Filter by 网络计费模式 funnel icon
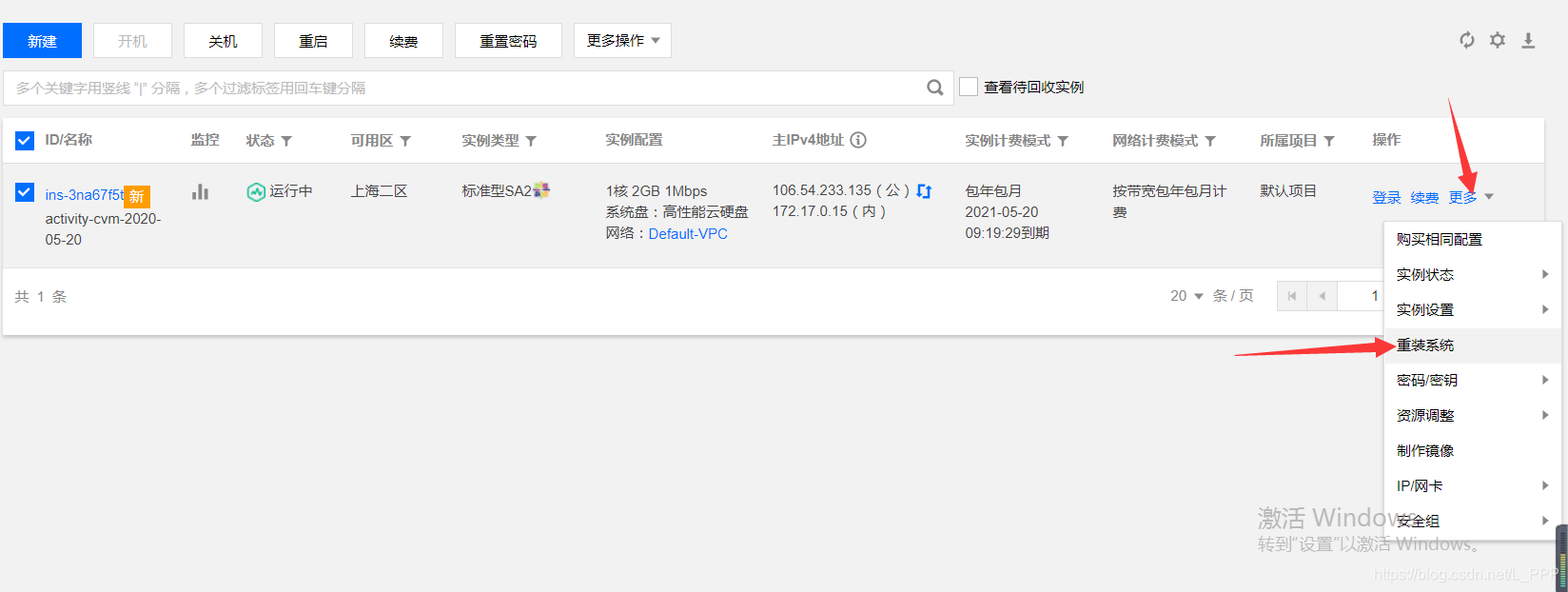 tap(1210, 141)
